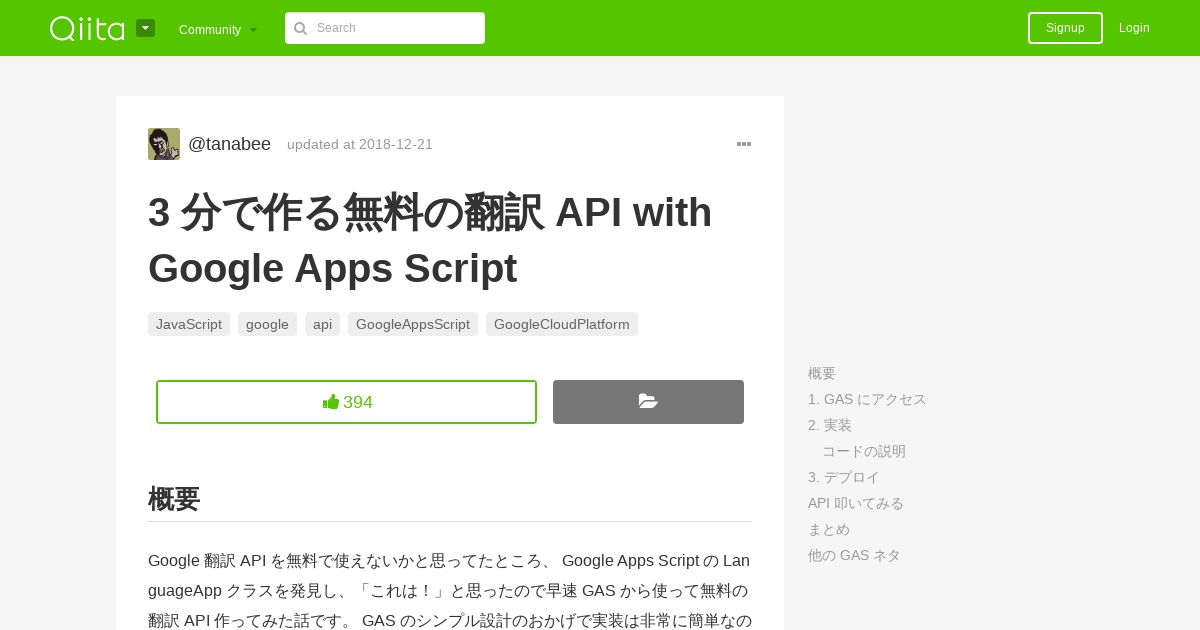Jump to まとめ section
Viewport: 1200px width, 630px height.
829,529
